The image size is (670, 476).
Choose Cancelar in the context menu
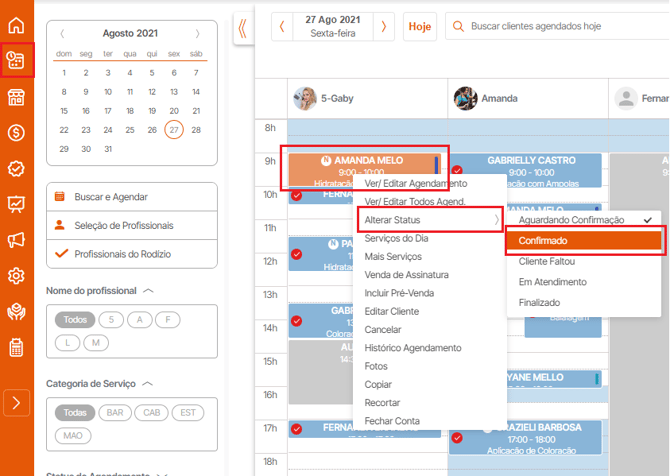coord(383,329)
